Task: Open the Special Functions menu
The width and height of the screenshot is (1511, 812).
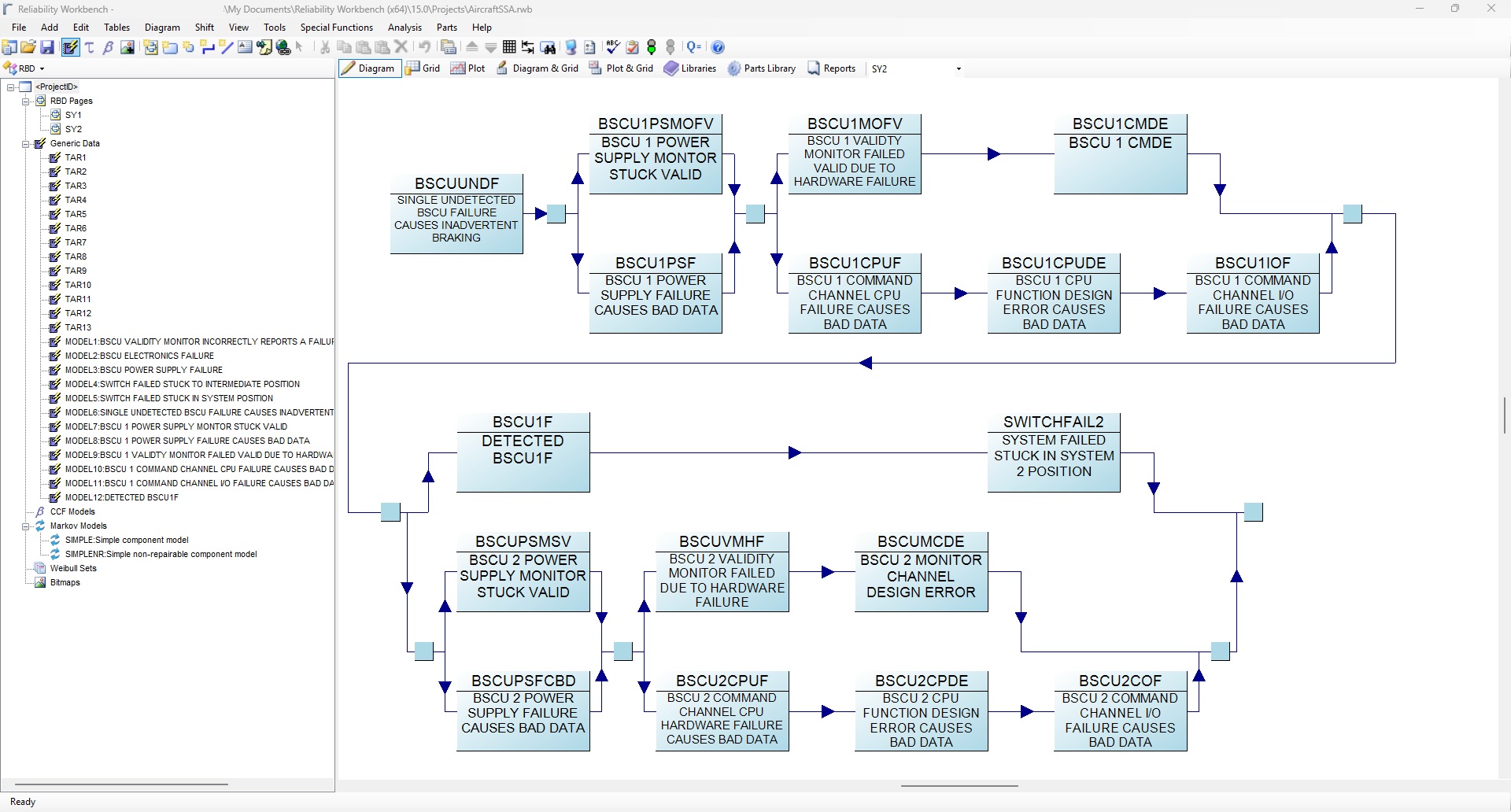Action: click(x=336, y=28)
